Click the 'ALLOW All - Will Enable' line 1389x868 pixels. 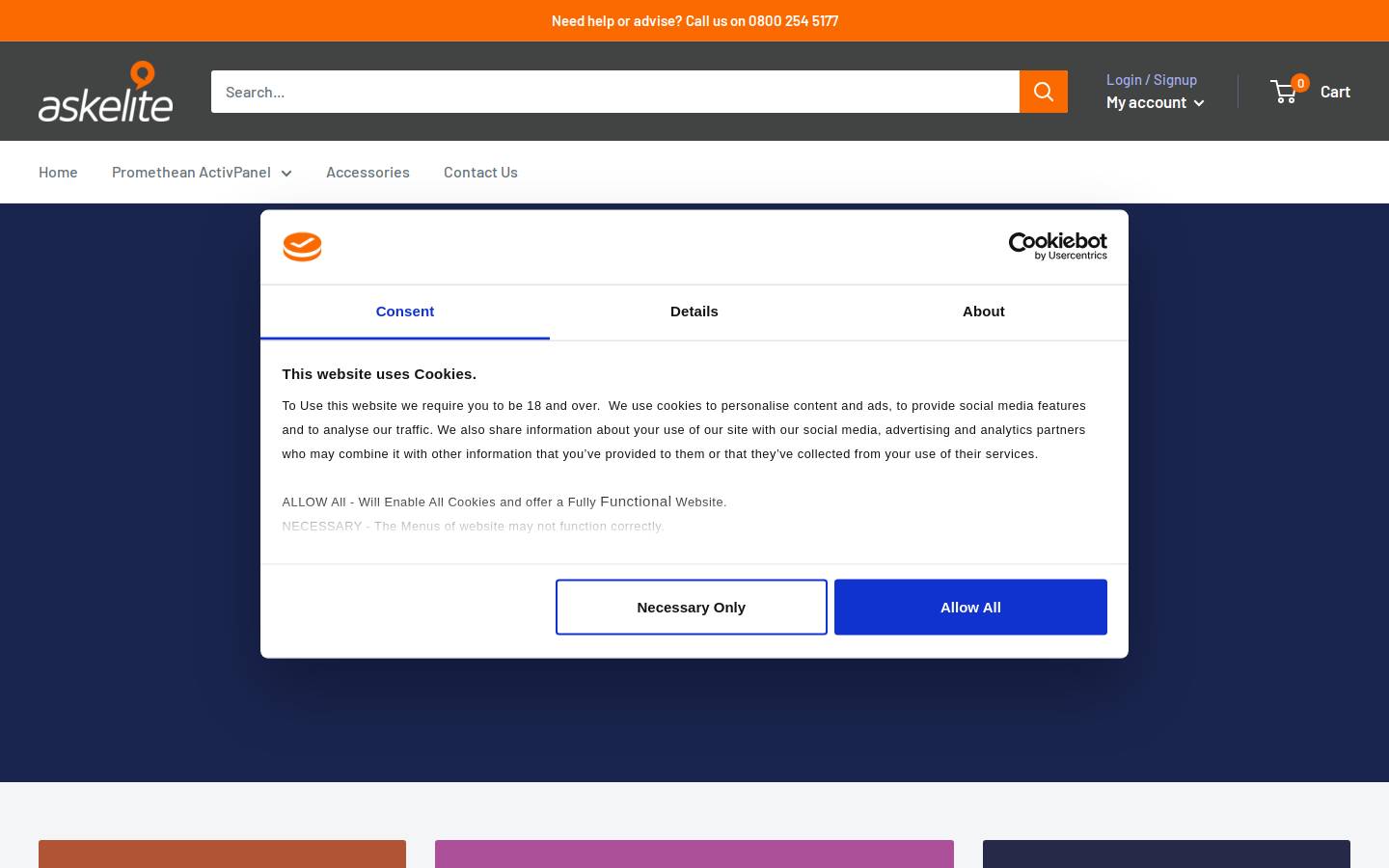504,502
